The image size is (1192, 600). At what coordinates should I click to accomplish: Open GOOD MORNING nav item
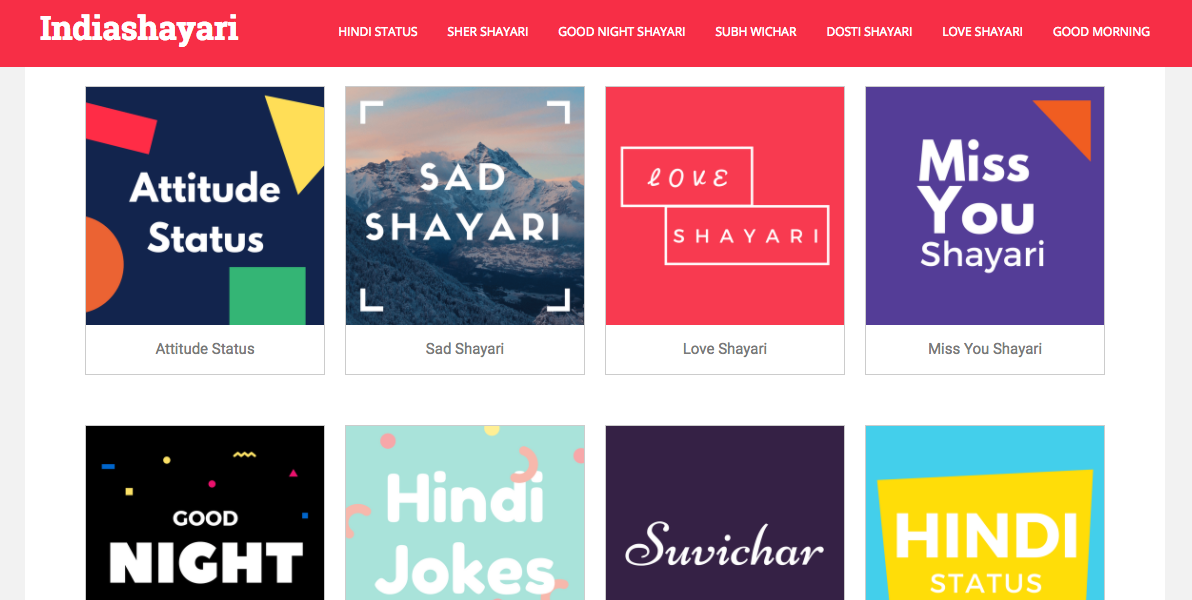1102,32
